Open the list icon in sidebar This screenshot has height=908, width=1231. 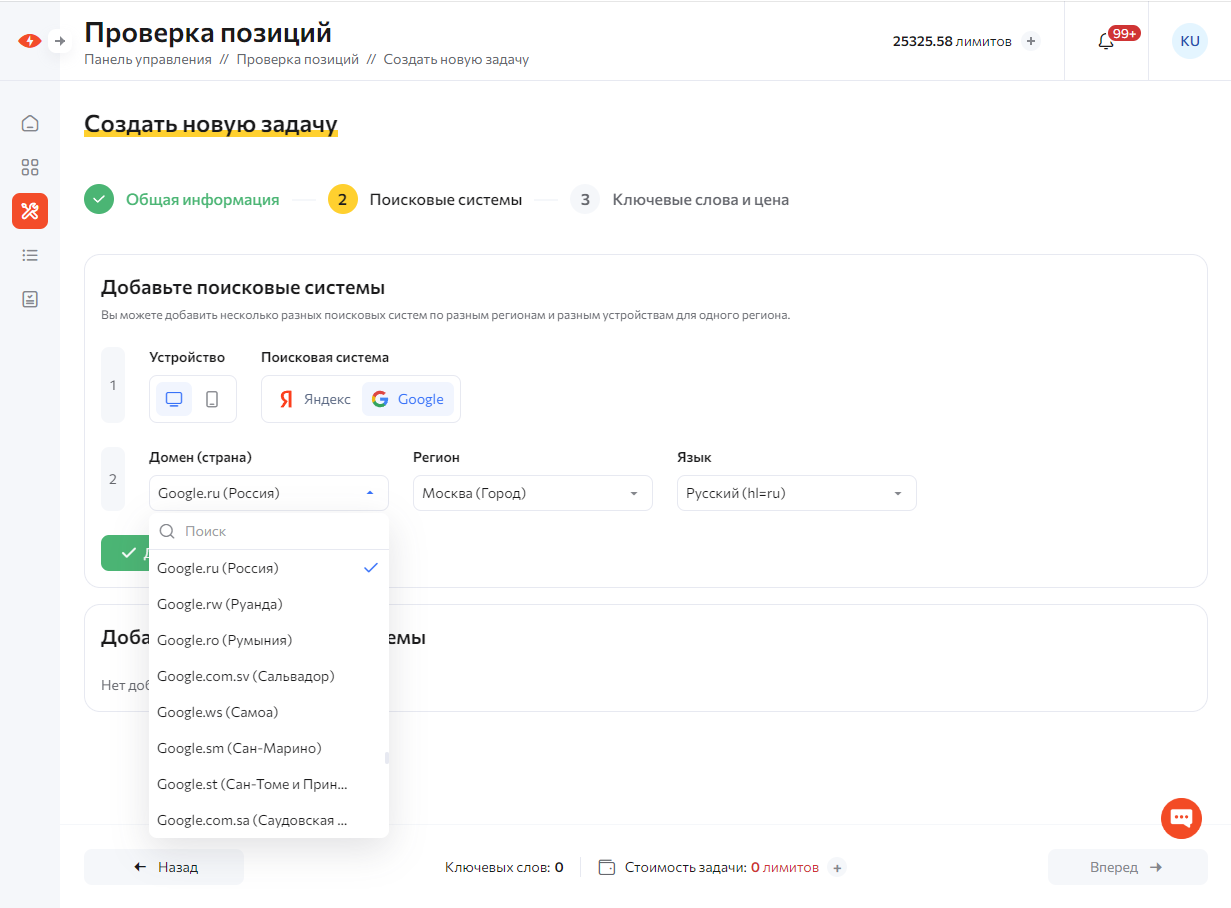click(x=30, y=255)
